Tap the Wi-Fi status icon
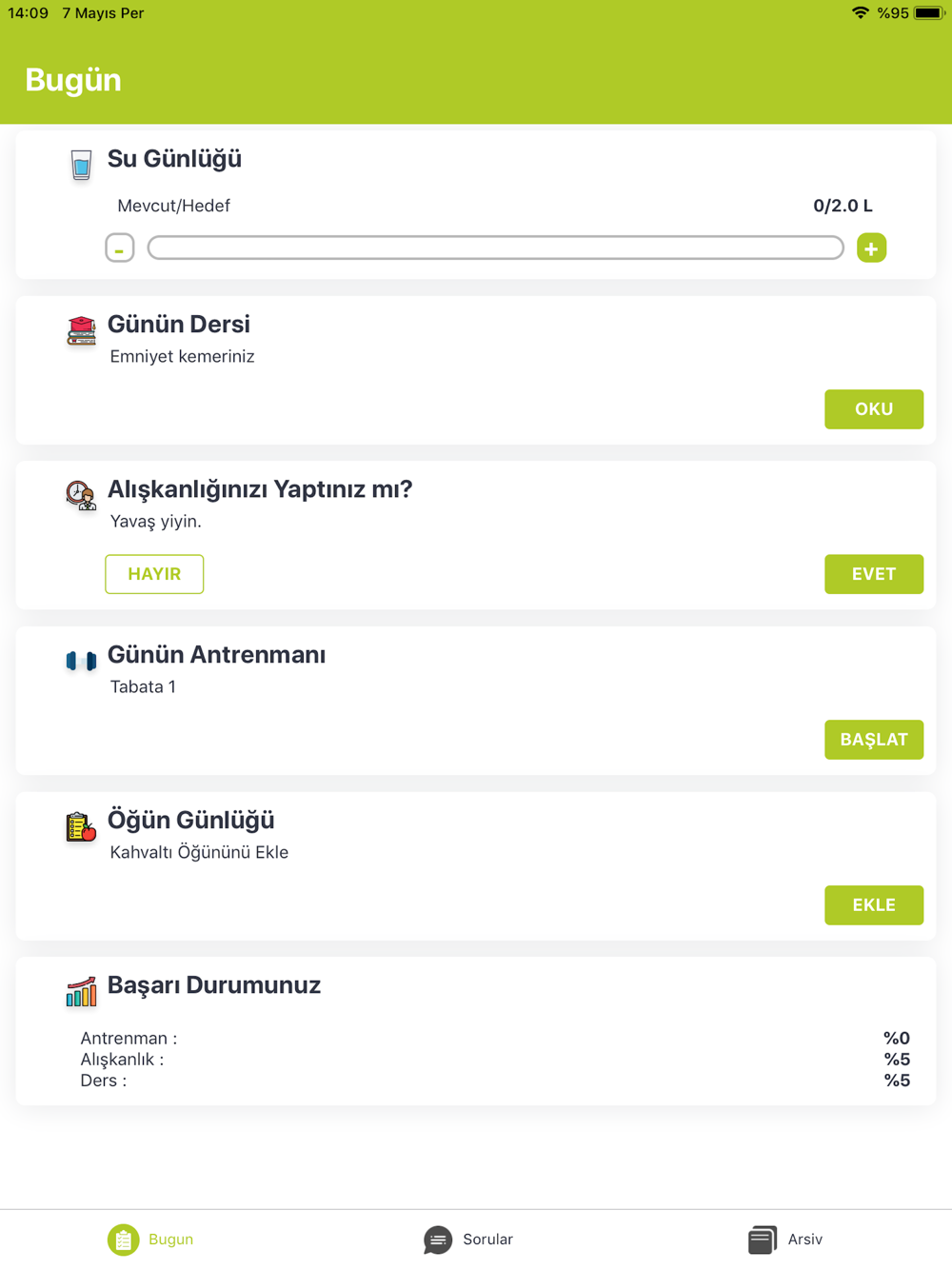This screenshot has width=952, height=1270. point(861,13)
